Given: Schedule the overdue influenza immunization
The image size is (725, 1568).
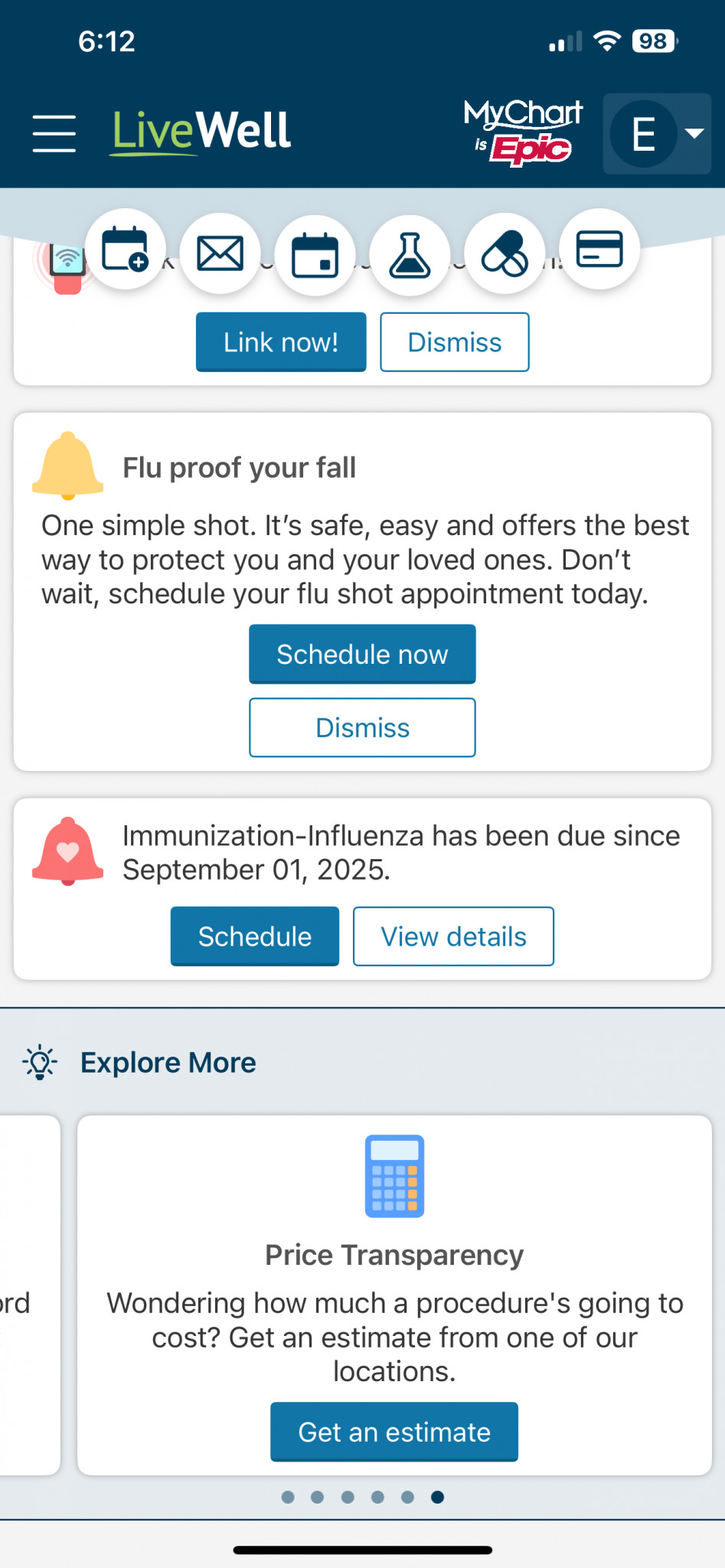Looking at the screenshot, I should 254,936.
